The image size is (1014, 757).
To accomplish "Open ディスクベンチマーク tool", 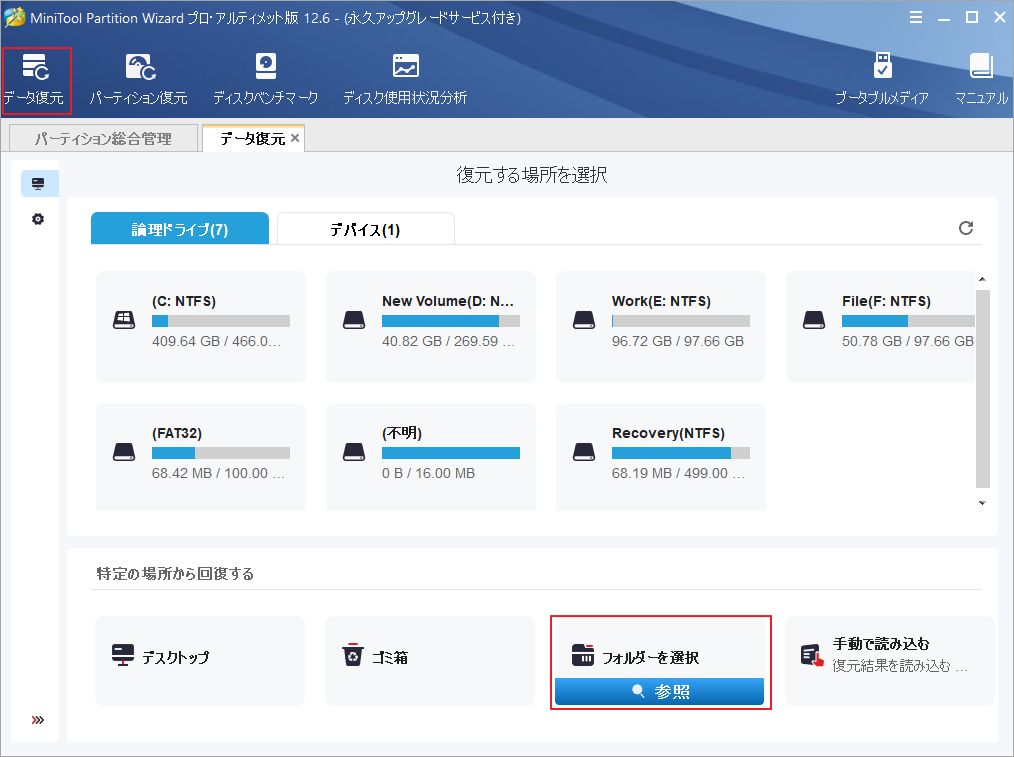I will click(x=266, y=80).
